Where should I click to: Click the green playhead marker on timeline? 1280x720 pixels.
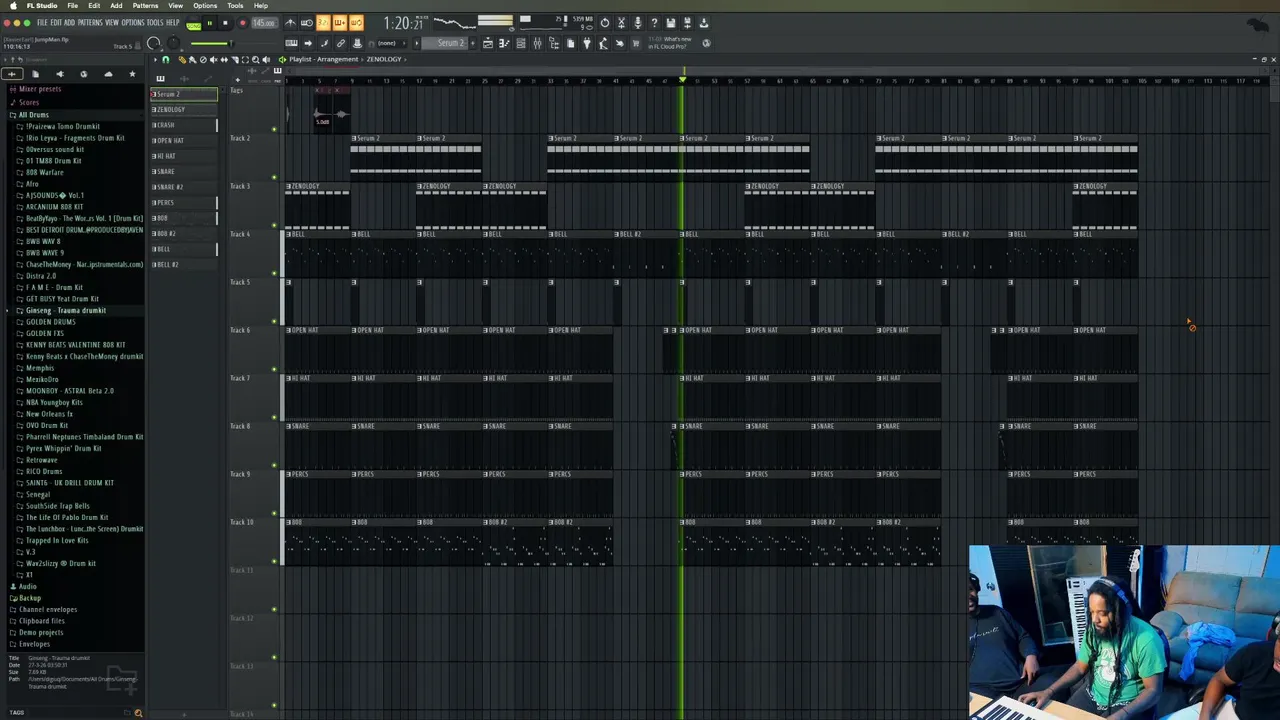tap(682, 80)
